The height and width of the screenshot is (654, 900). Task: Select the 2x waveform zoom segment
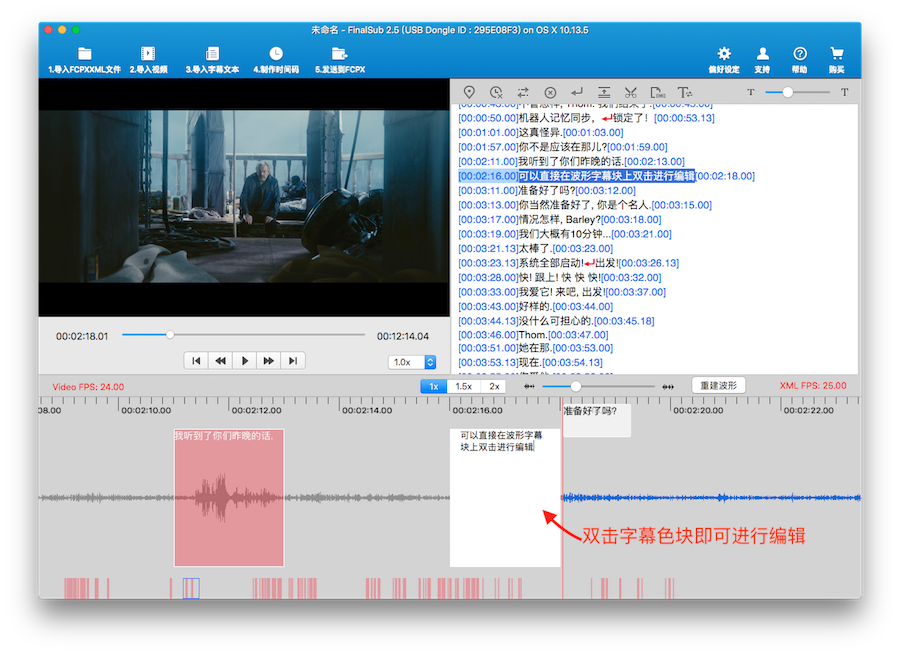pos(494,386)
